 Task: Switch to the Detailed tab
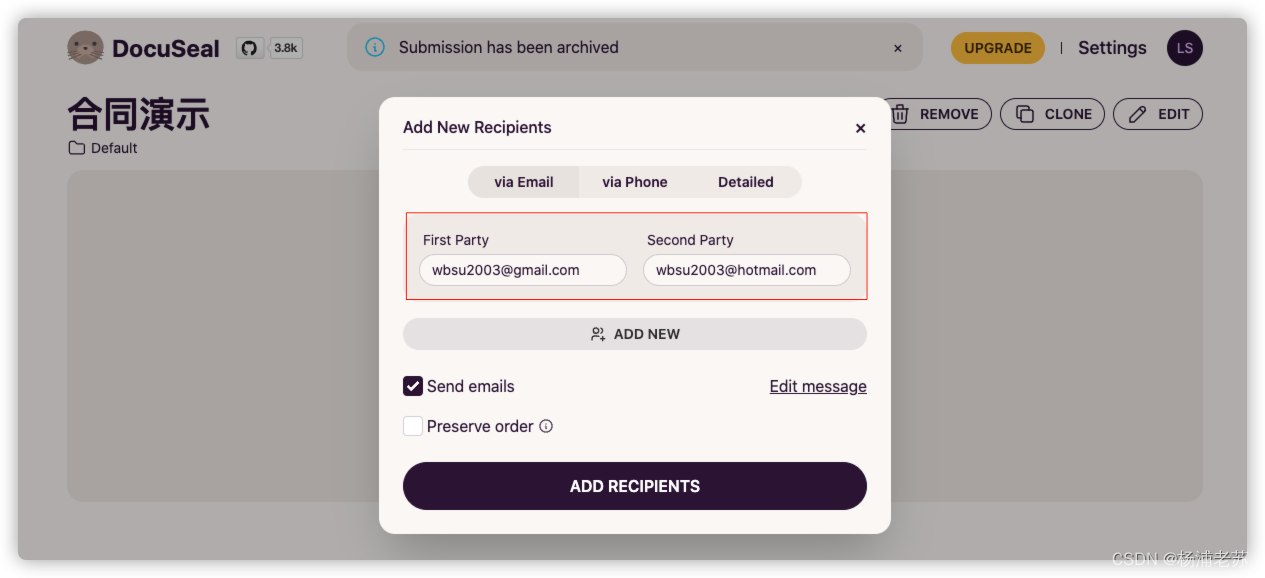point(746,182)
